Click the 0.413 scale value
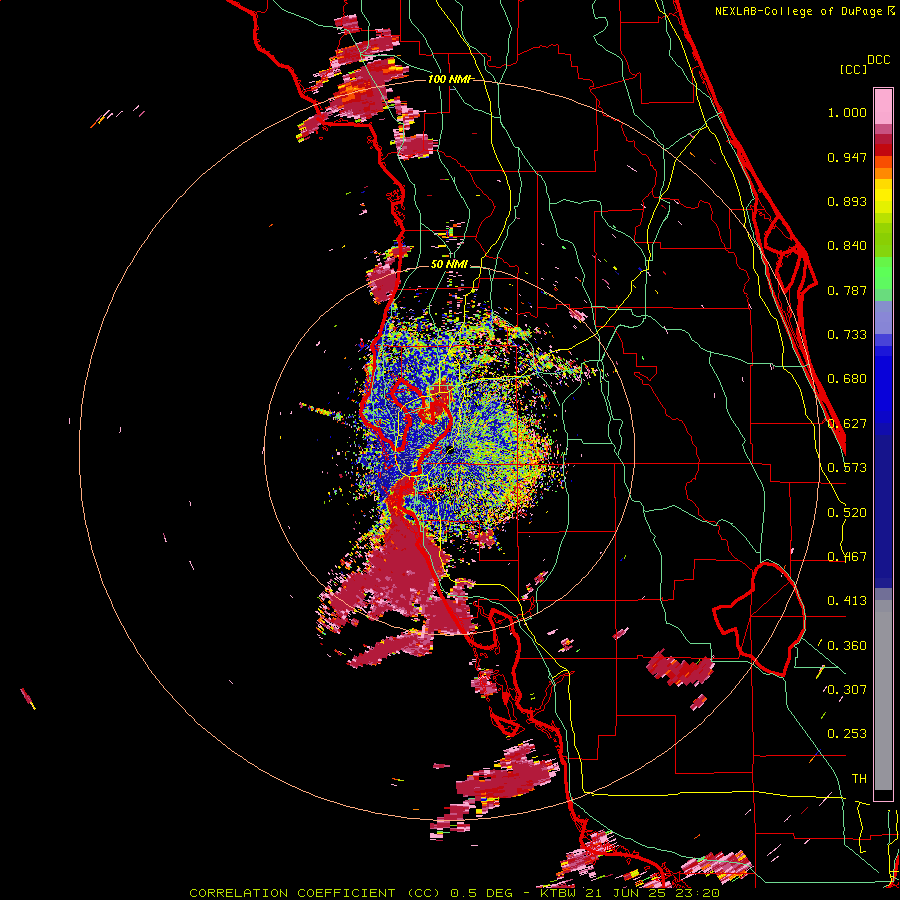Screen dimensions: 900x900 pyautogui.click(x=847, y=601)
